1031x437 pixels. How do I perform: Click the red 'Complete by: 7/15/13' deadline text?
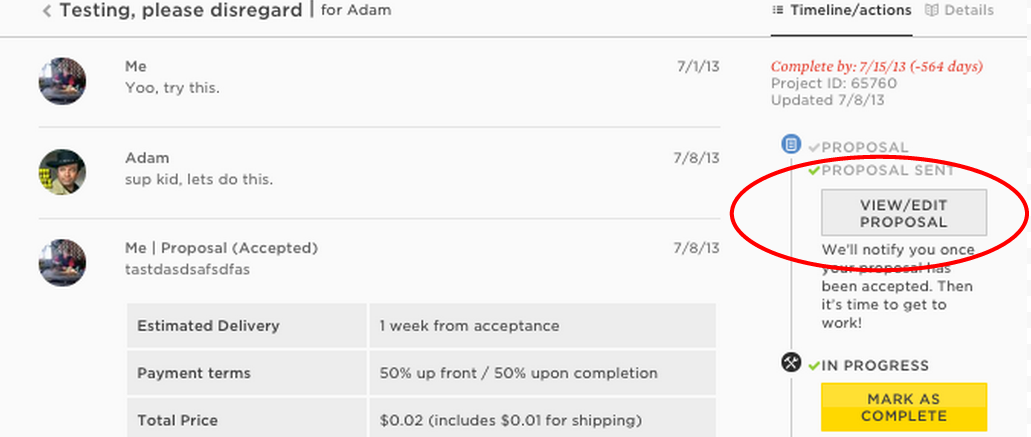coord(876,66)
